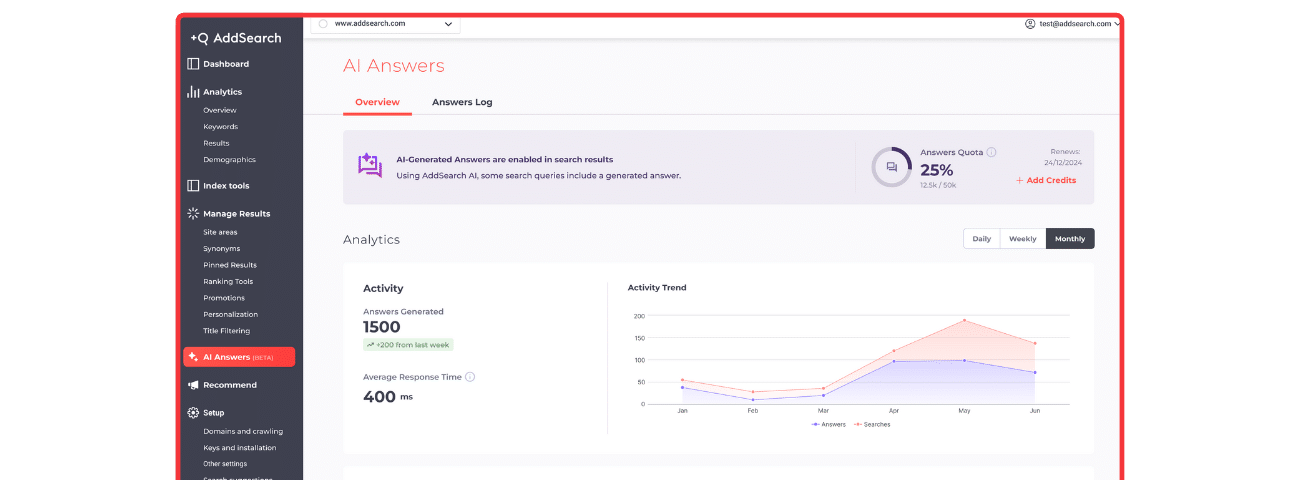The width and height of the screenshot is (1300, 480).
Task: Open the Results analytics page
Action: pos(216,143)
